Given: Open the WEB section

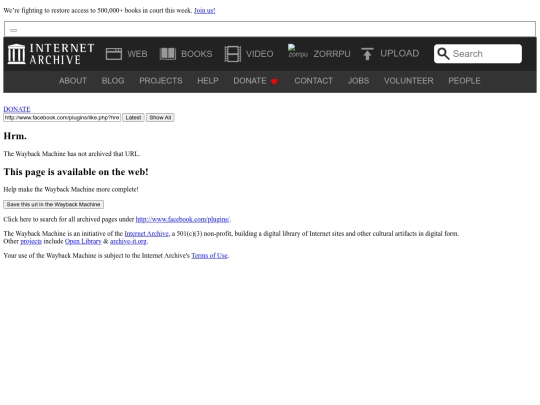Looking at the screenshot, I should tap(137, 54).
